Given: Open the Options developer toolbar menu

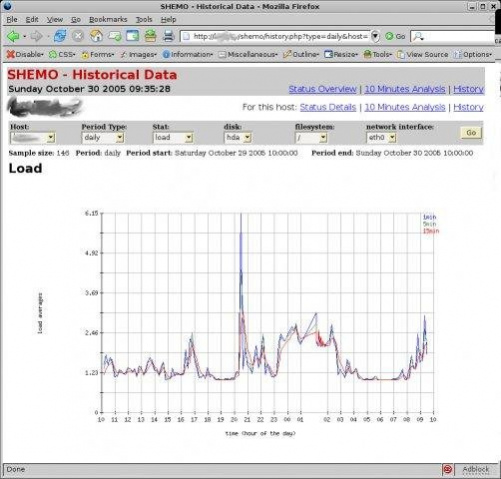Looking at the screenshot, I should click(473, 54).
